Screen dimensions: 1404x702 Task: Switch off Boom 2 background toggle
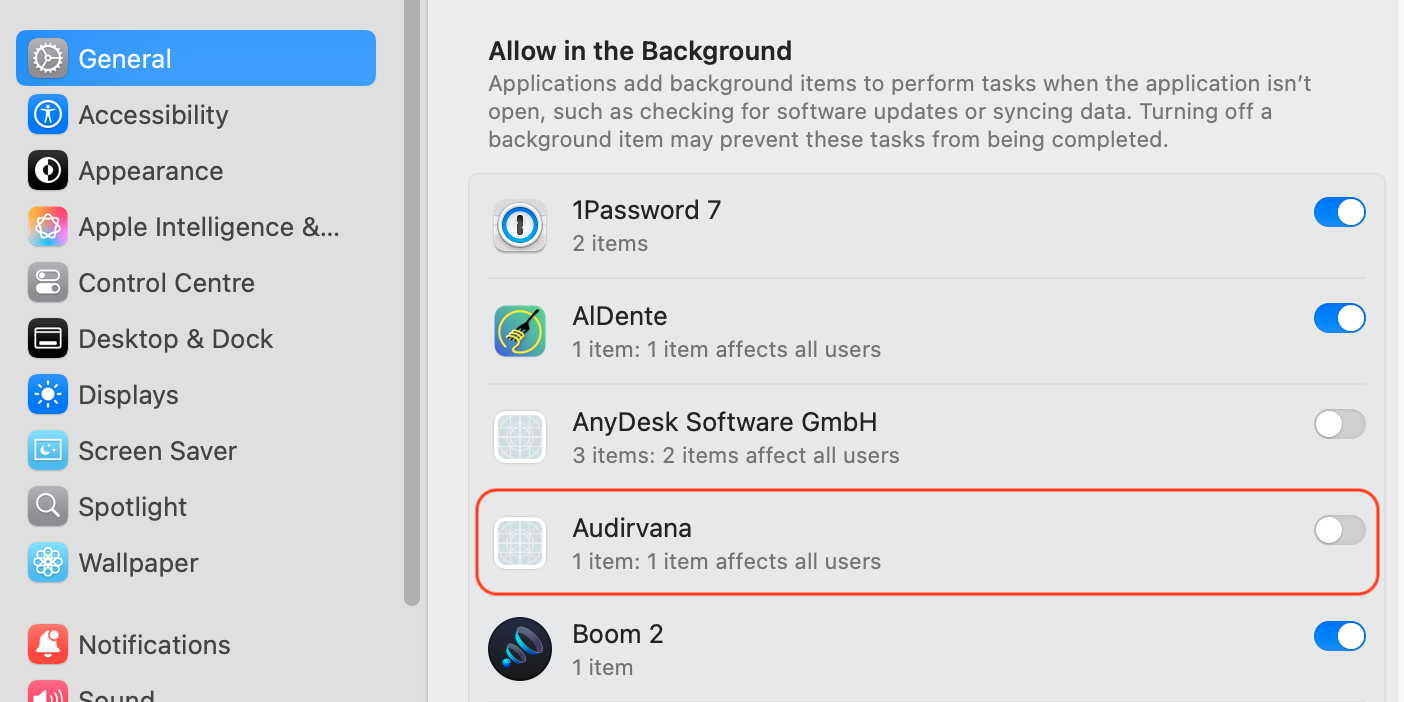(x=1339, y=636)
